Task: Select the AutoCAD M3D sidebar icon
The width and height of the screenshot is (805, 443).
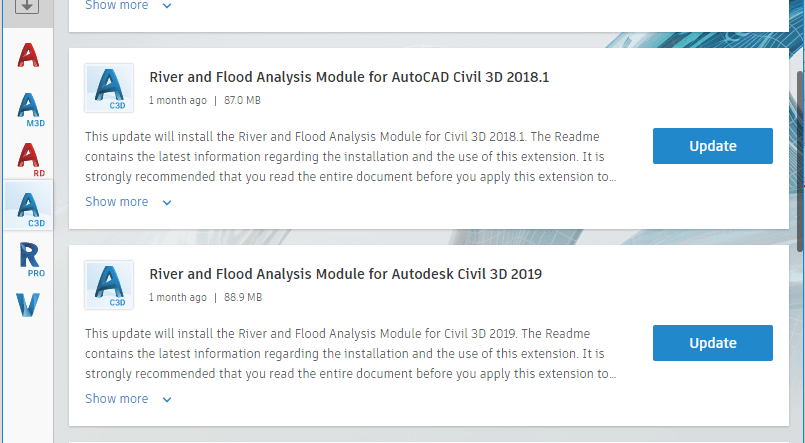Action: [x=28, y=107]
